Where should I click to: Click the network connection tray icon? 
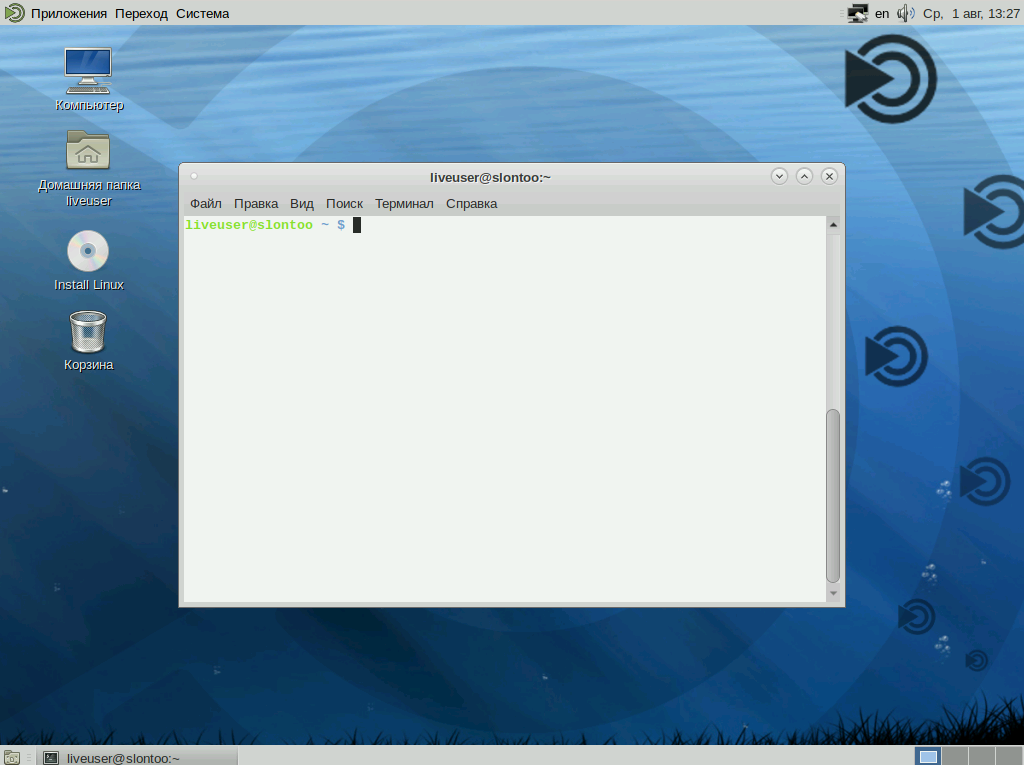click(857, 13)
